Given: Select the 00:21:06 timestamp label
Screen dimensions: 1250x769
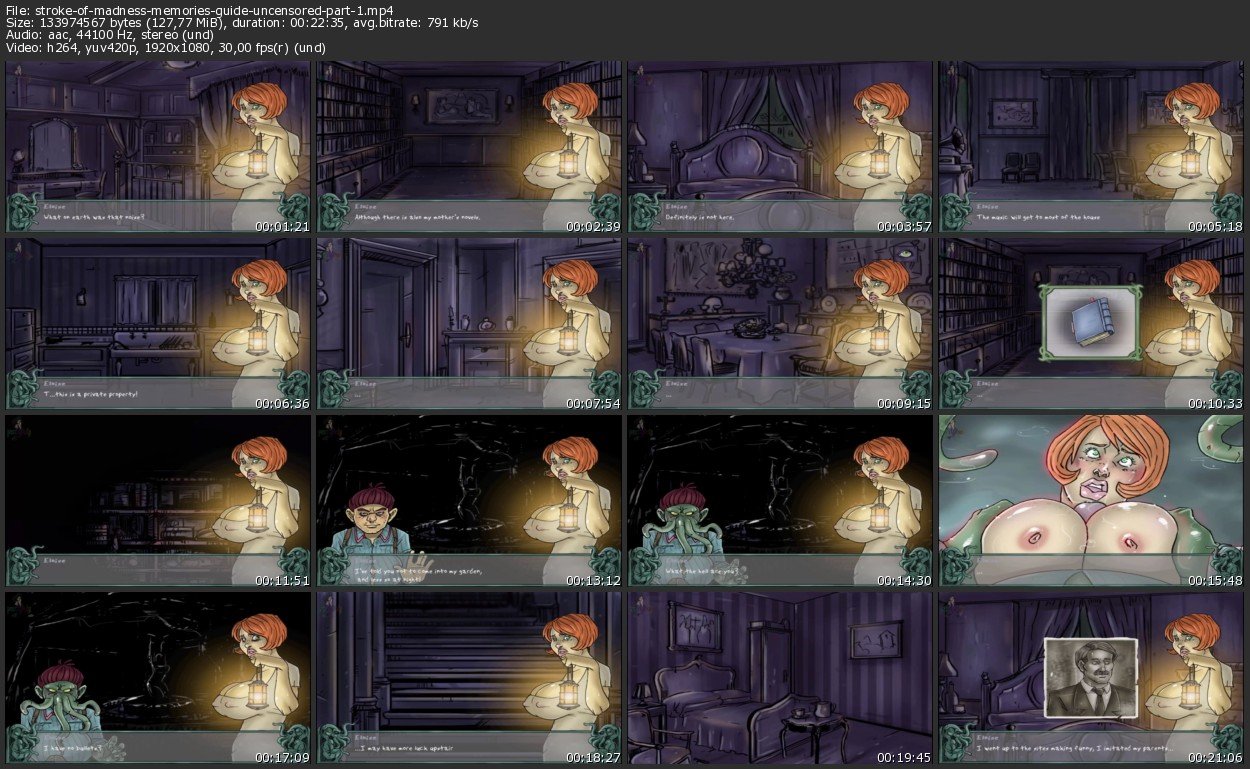Looking at the screenshot, I should [1213, 756].
